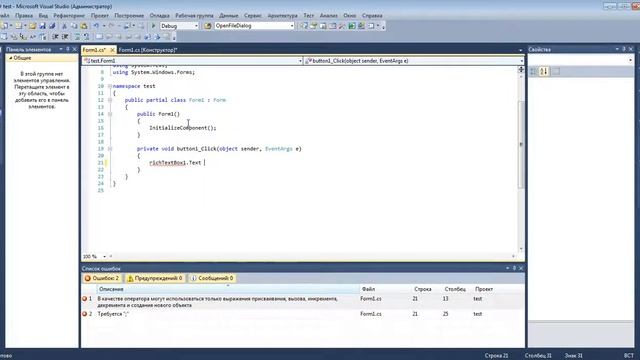Switch to Form1.cs [Конструктор] tab
This screenshot has height=360, width=640.
[148, 50]
